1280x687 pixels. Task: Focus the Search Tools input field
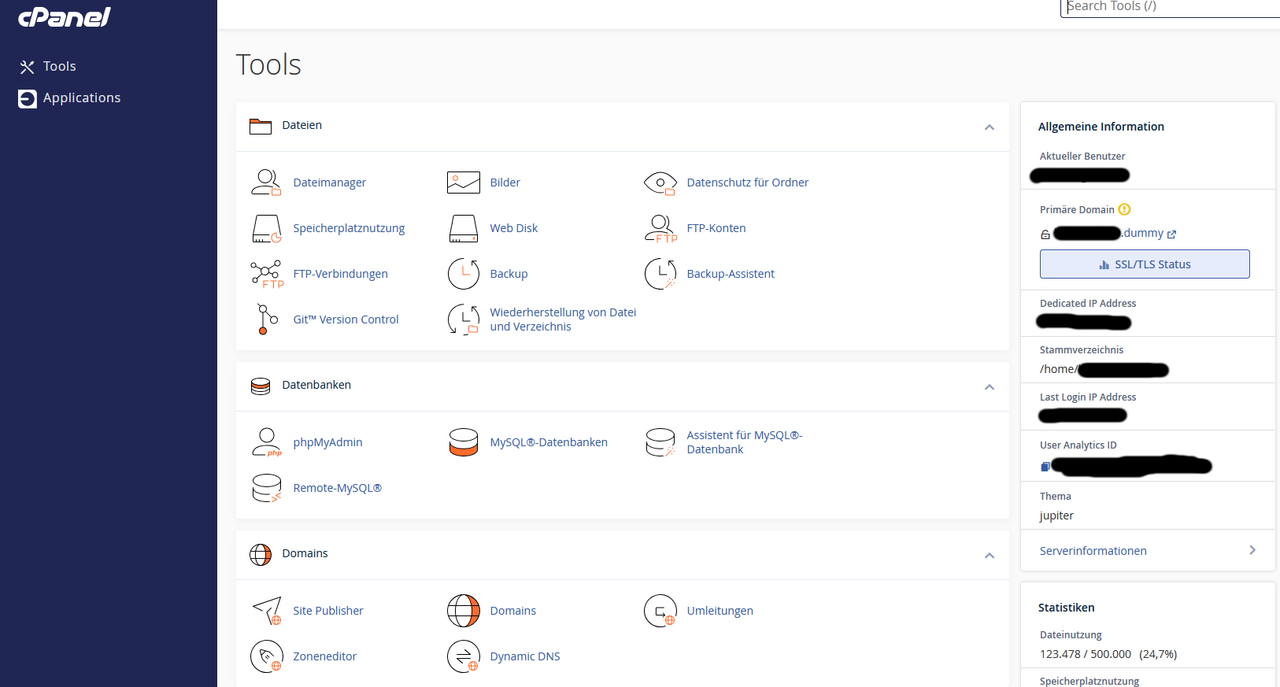[x=1170, y=7]
